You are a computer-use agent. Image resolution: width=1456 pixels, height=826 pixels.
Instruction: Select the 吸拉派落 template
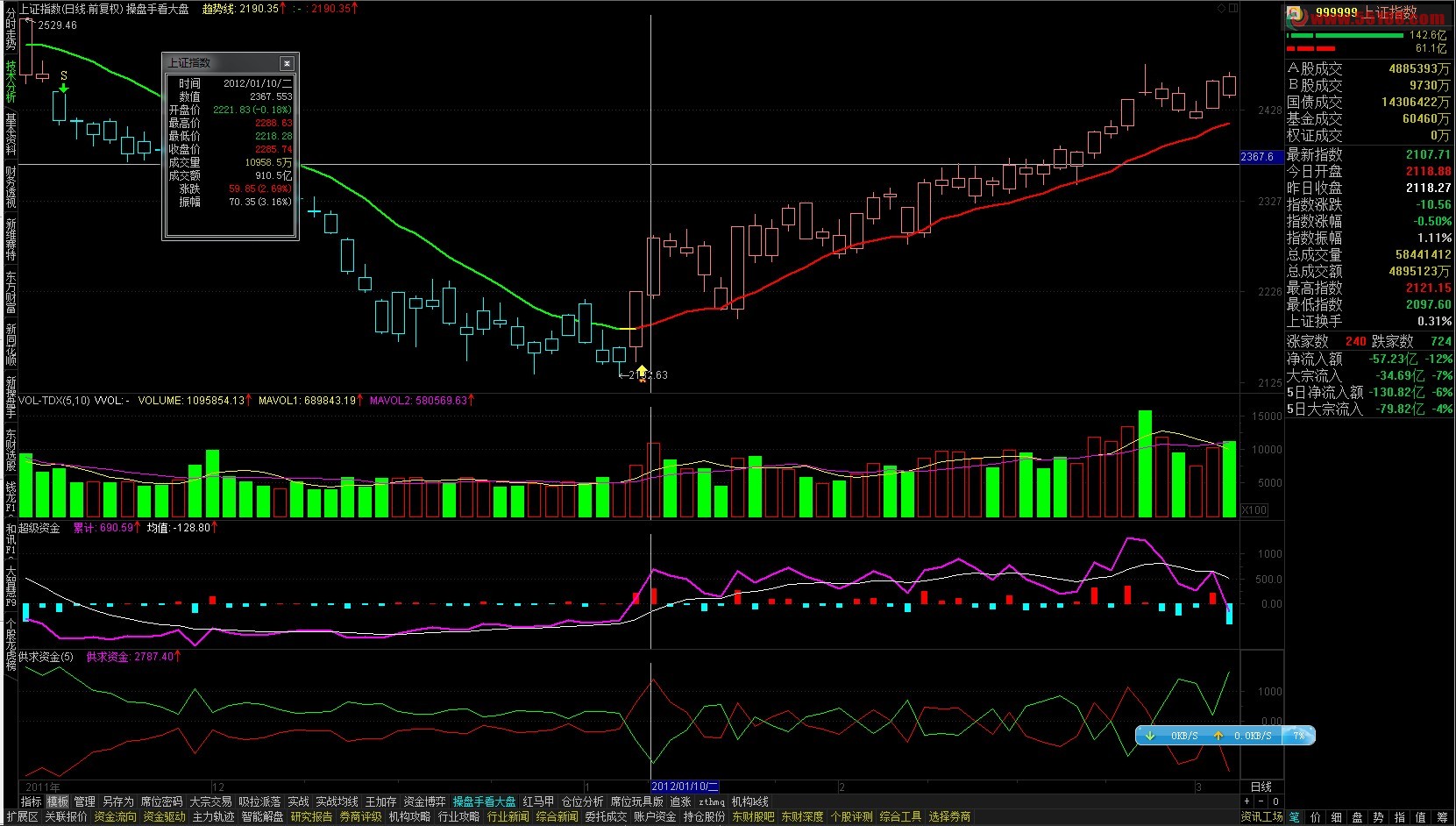click(x=260, y=801)
